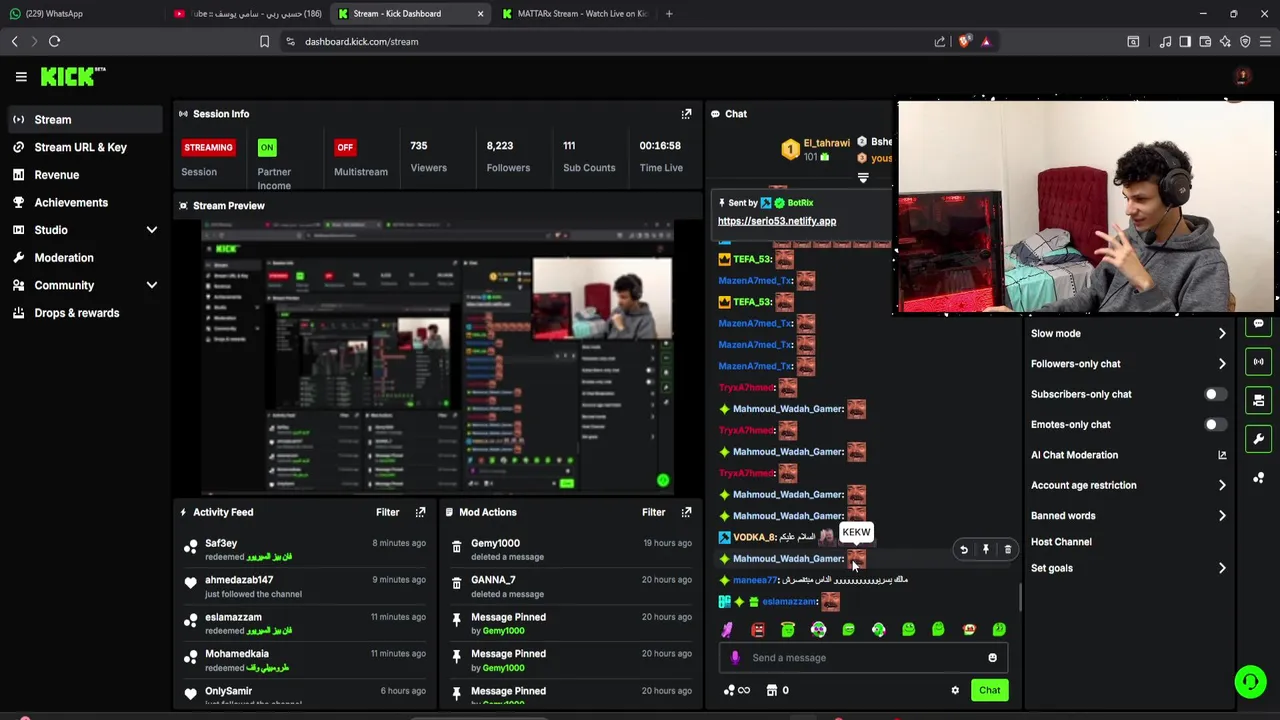Open Brave VPN shield icon
Image resolution: width=1280 pixels, height=720 pixels.
pyautogui.click(x=1245, y=42)
